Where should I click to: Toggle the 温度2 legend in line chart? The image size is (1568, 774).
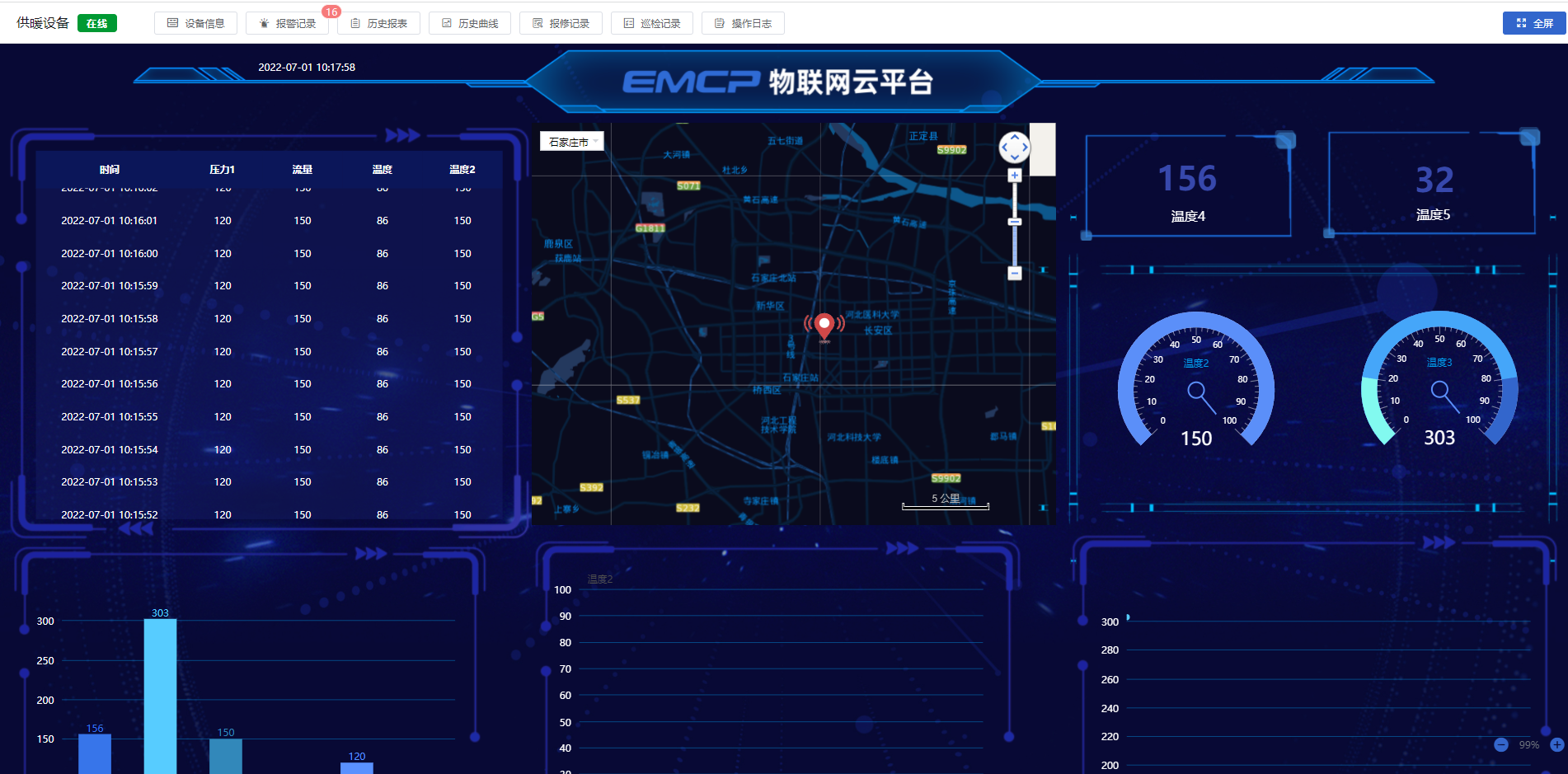tap(600, 579)
